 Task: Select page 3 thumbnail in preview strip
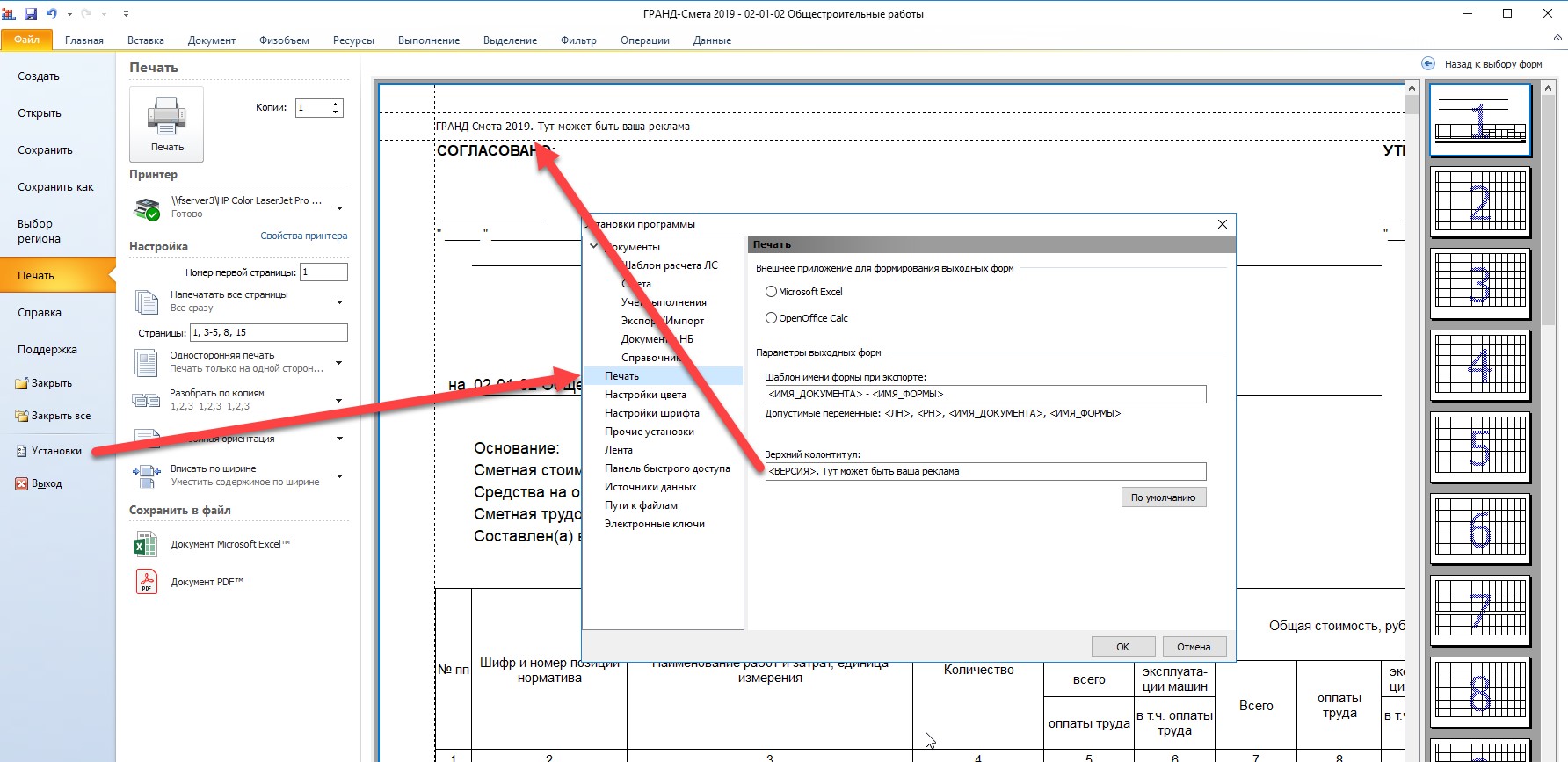pyautogui.click(x=1480, y=284)
